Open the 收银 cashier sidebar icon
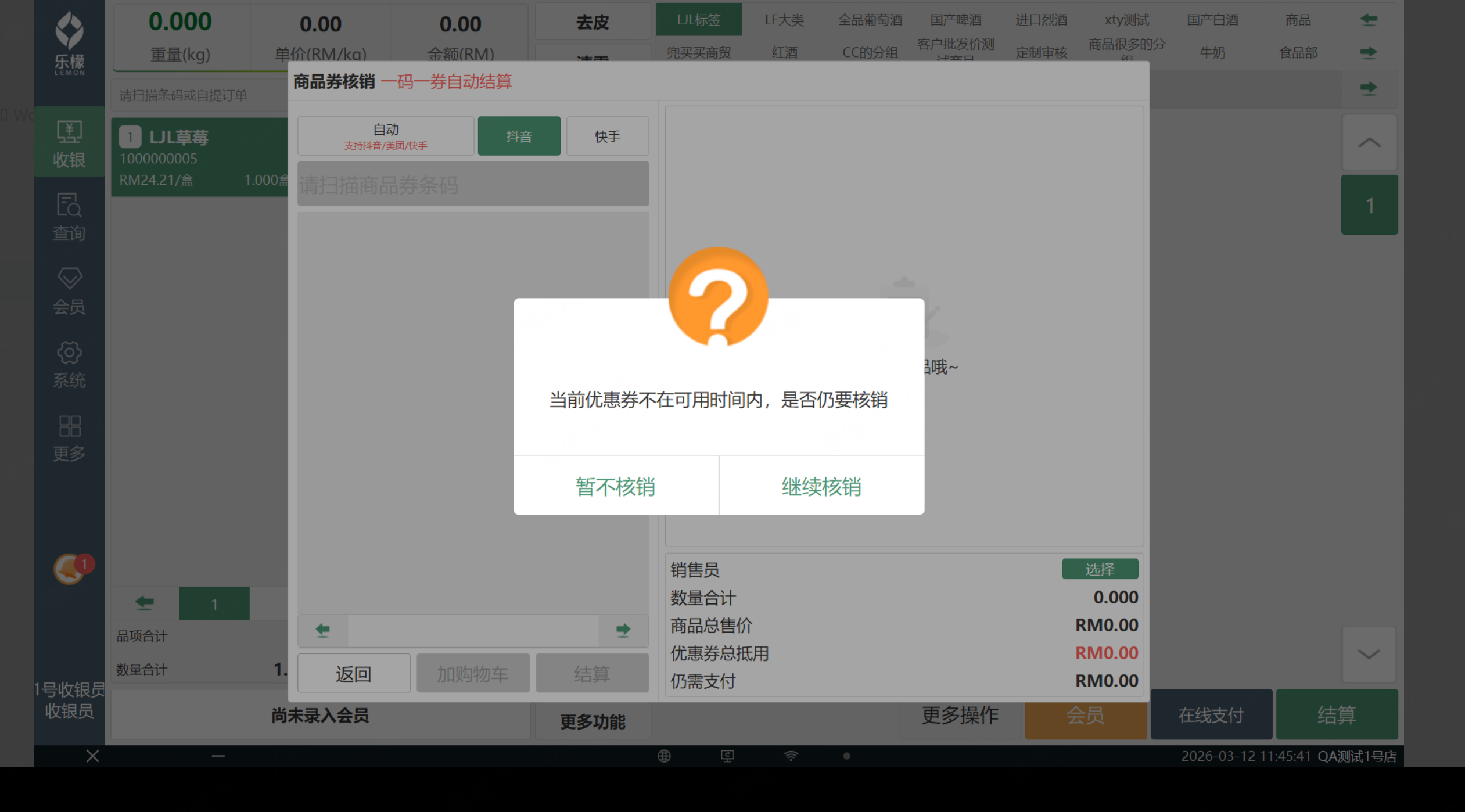The width and height of the screenshot is (1465, 812). pos(69,143)
